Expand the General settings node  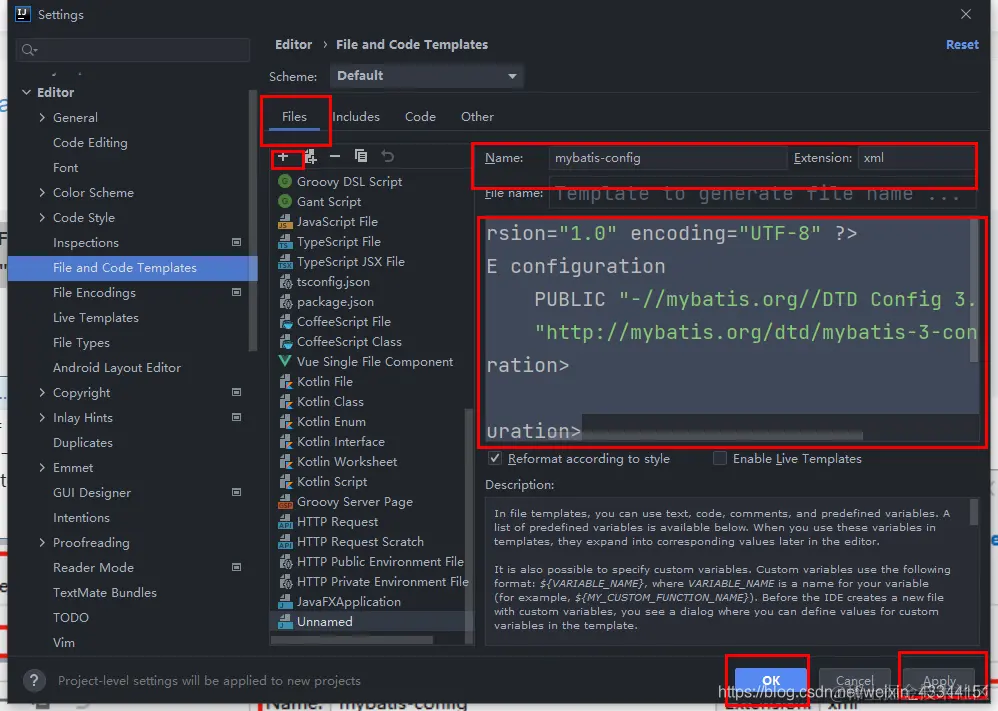tap(42, 117)
